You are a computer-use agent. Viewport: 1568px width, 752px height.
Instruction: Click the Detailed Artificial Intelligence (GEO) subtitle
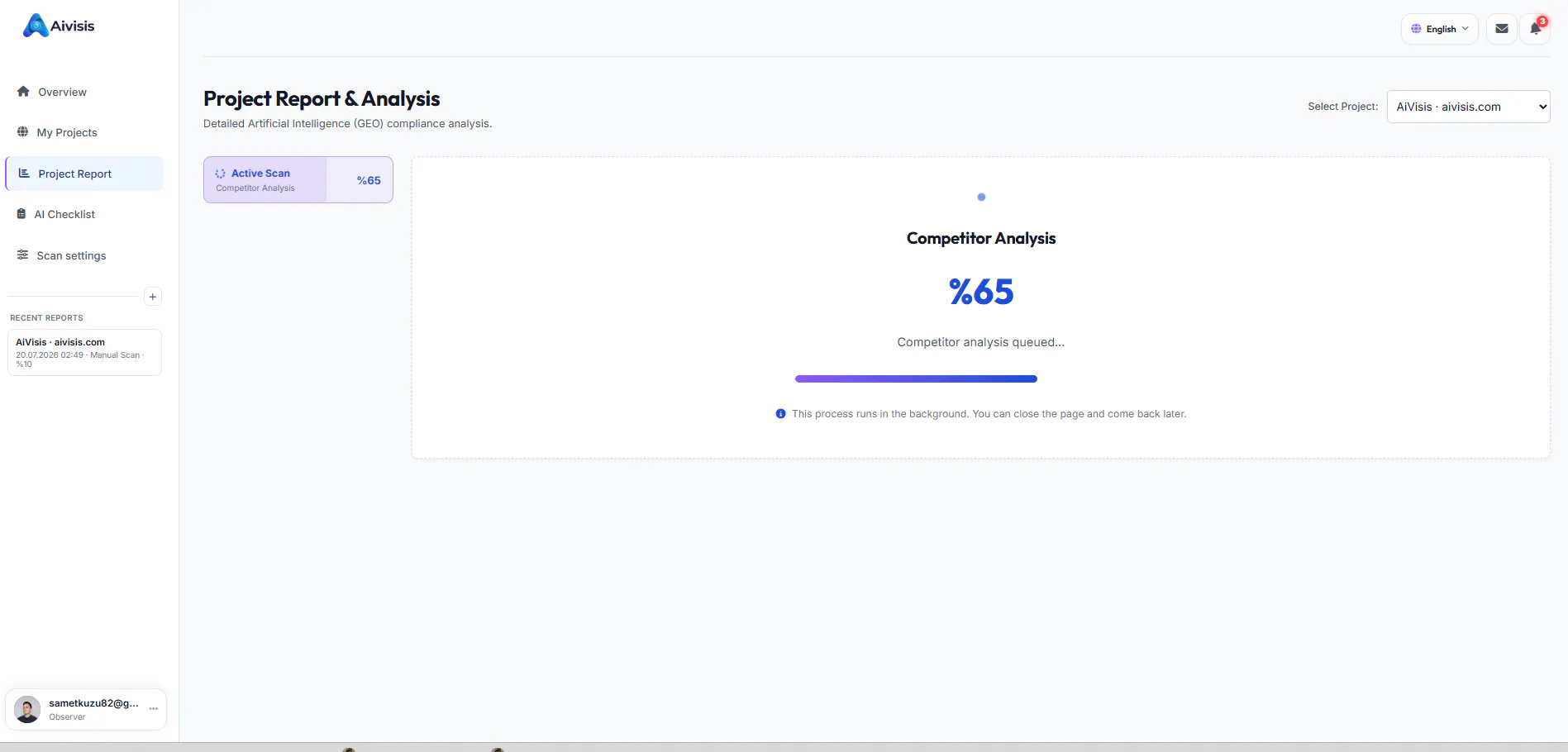coord(347,124)
